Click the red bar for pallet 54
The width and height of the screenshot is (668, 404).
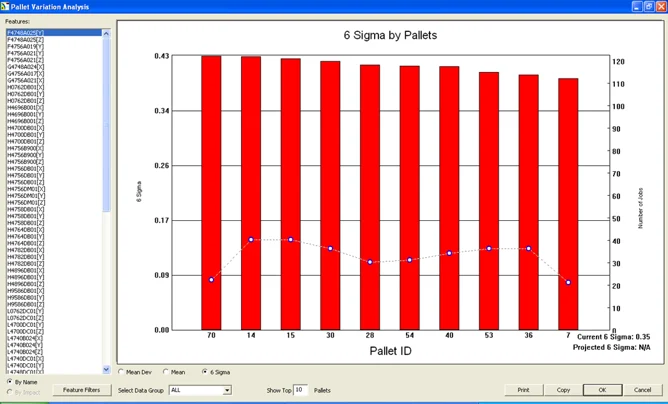click(x=409, y=198)
